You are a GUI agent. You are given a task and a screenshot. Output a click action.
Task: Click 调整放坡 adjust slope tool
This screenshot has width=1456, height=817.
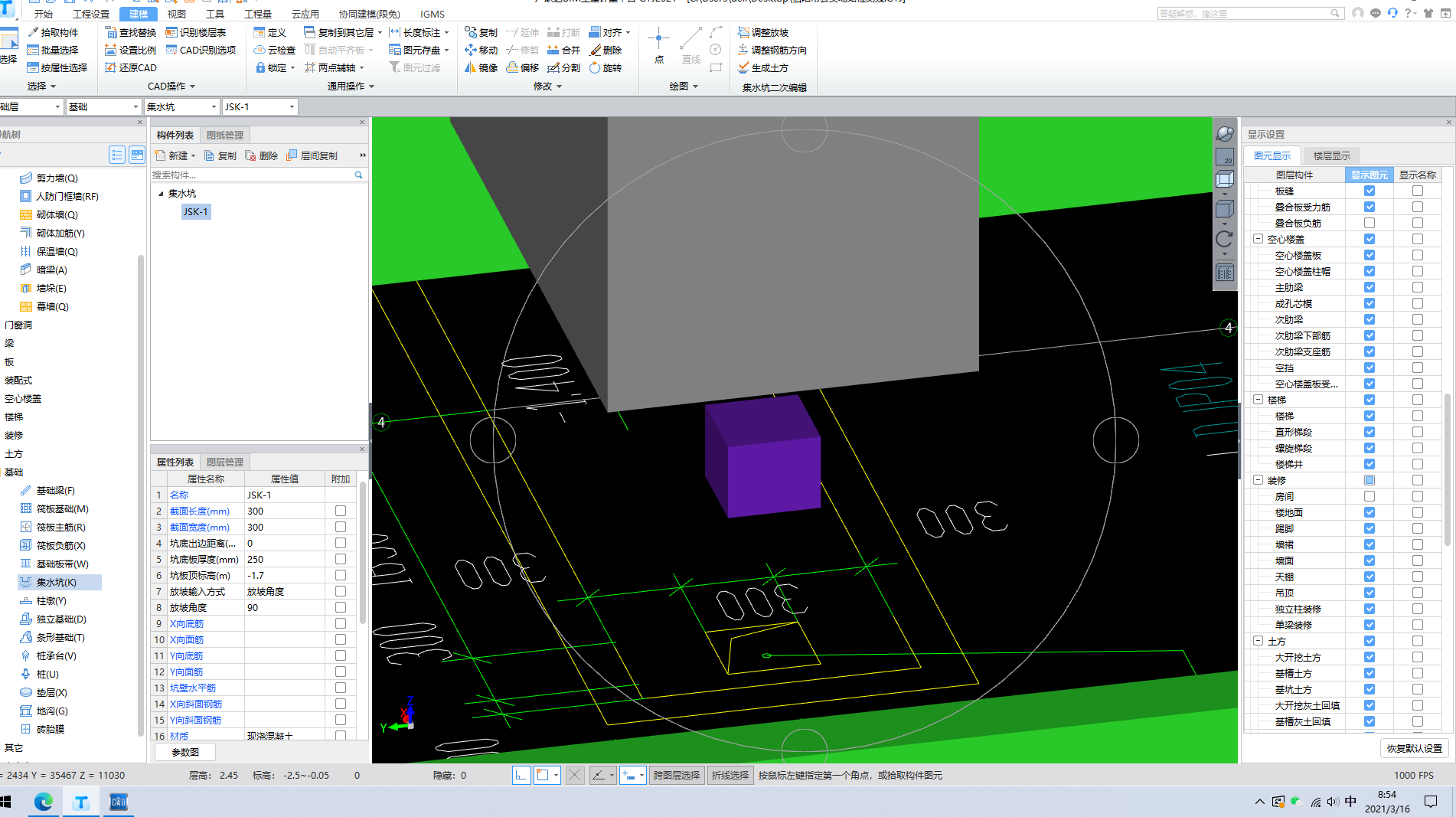point(763,32)
